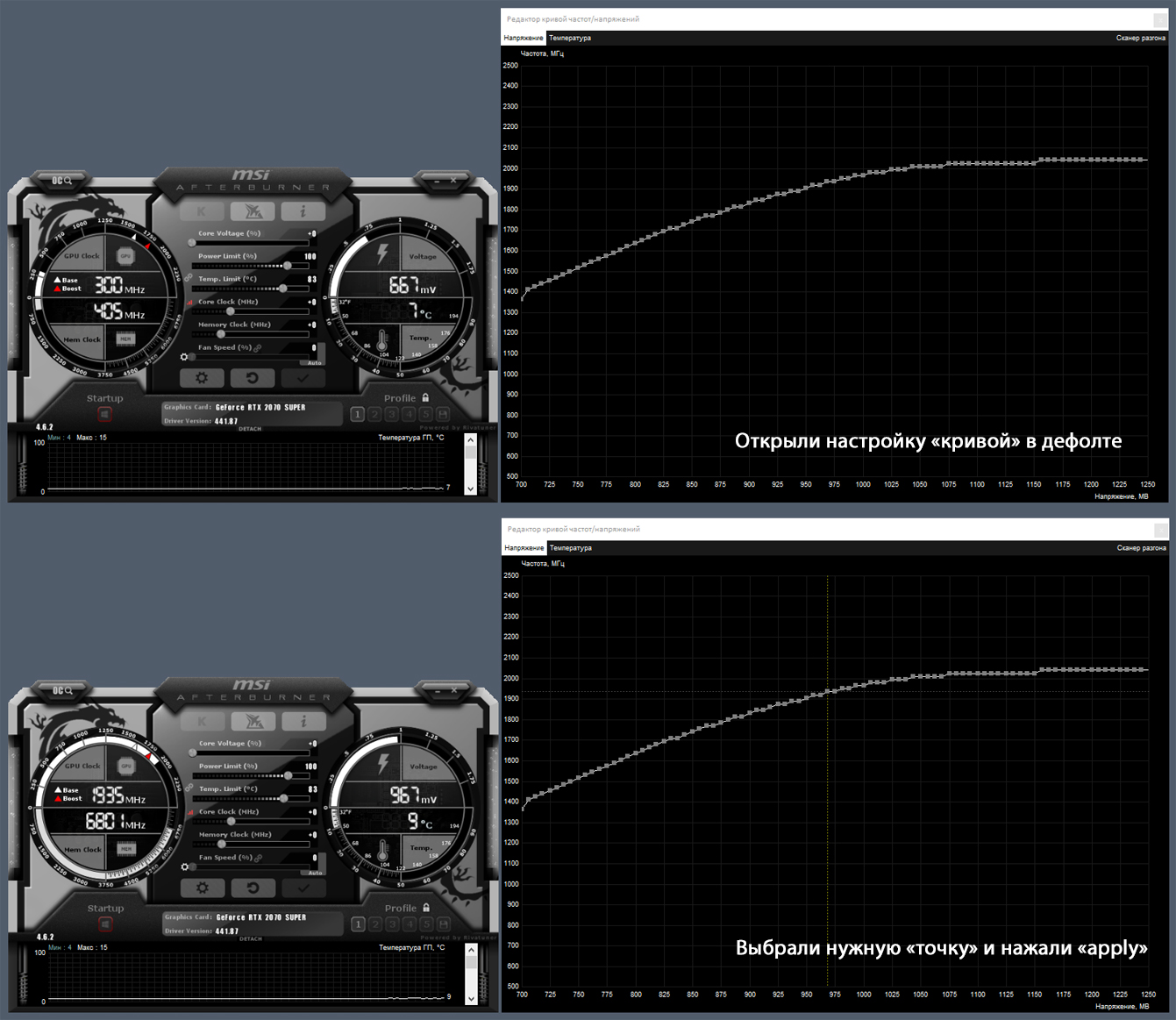Click Memory Clock slider handle in bottom Afterburner
The image size is (1176, 1020).
pyautogui.click(x=222, y=845)
